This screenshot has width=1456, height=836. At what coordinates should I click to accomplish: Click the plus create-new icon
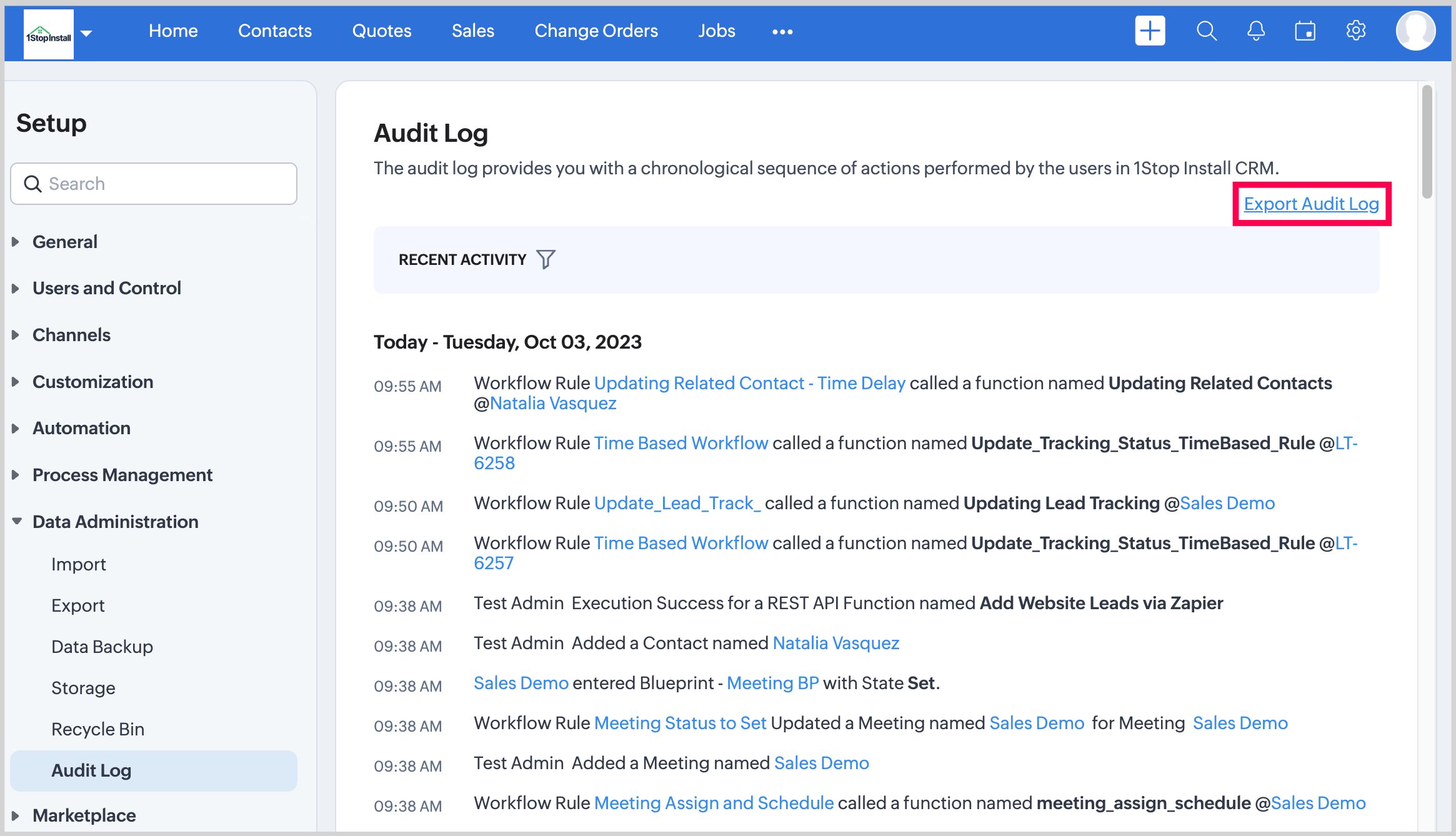pyautogui.click(x=1149, y=31)
